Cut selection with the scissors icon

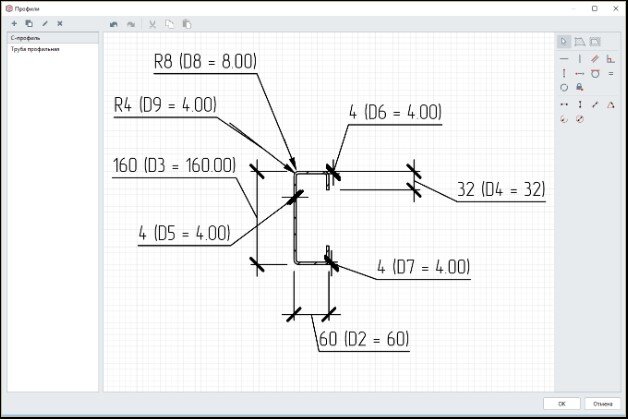click(152, 24)
